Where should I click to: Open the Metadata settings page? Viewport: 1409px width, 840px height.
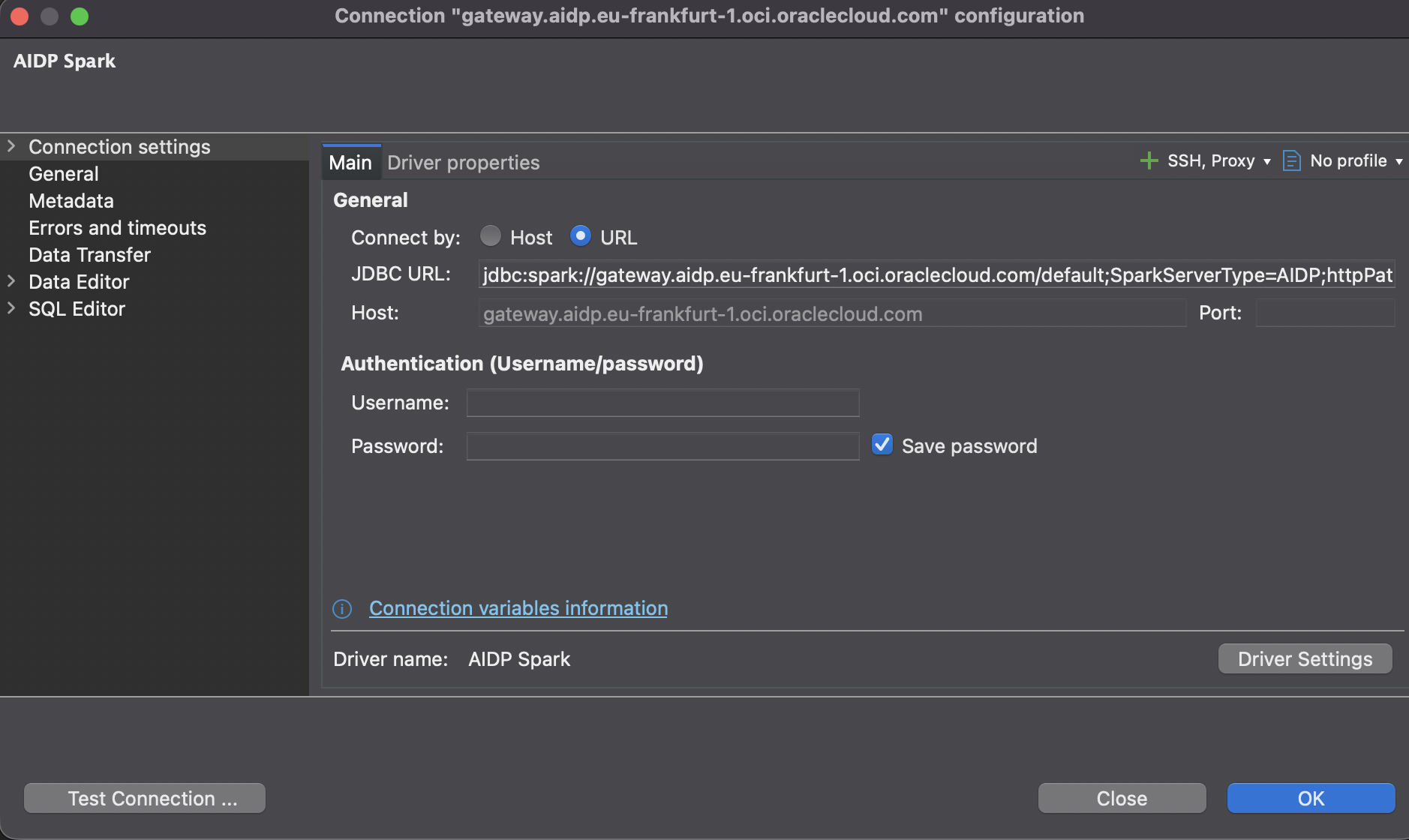pyautogui.click(x=71, y=201)
